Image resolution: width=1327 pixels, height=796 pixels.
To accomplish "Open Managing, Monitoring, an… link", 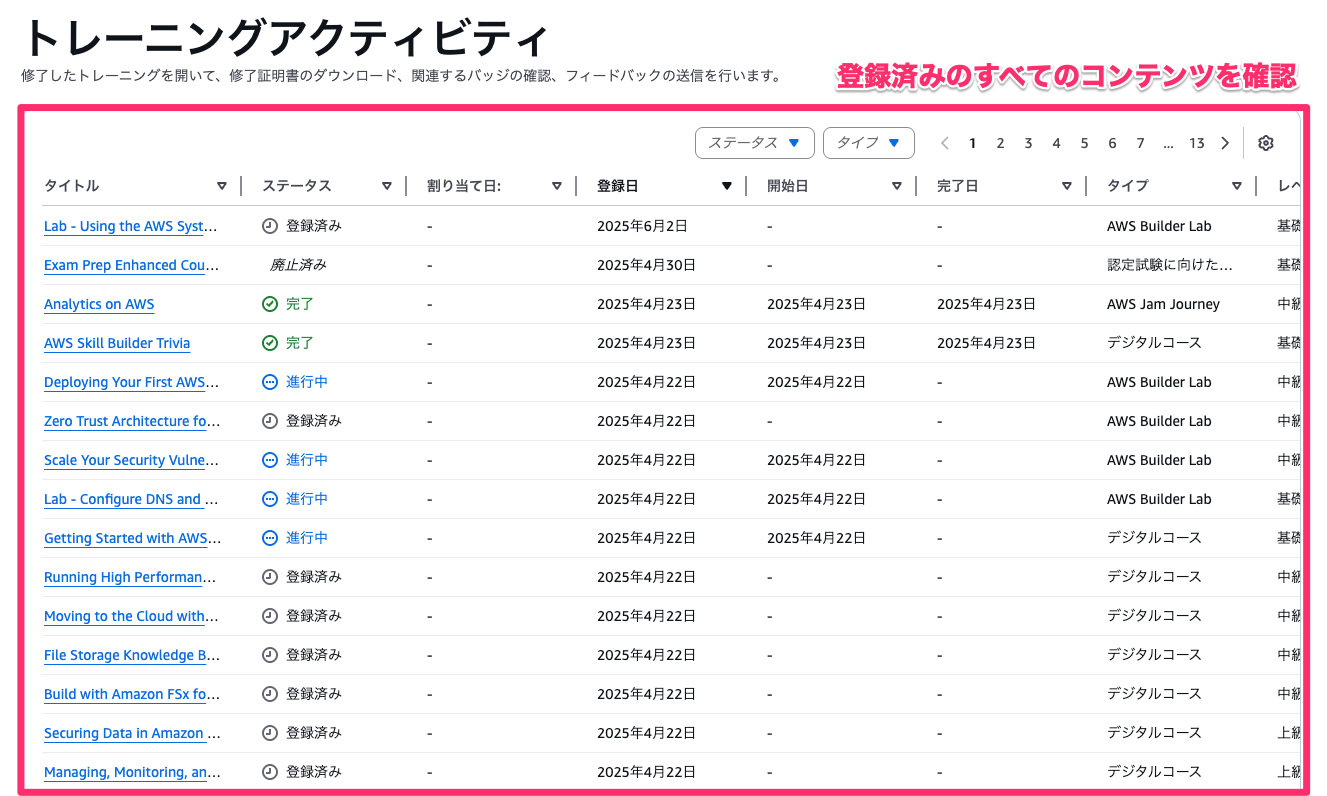I will pos(132,772).
